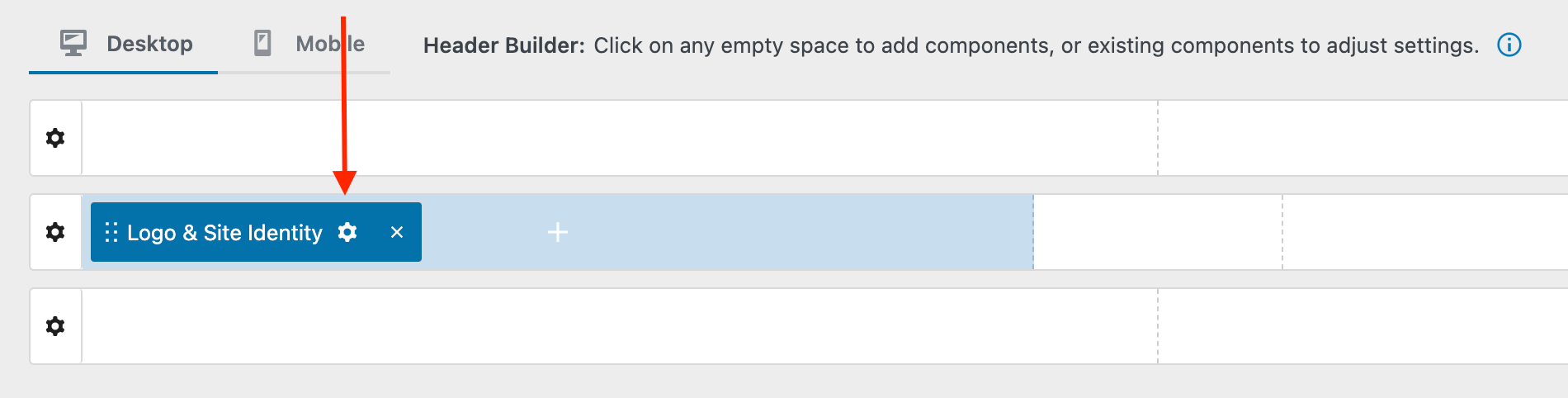
Task: Click the plus icon to add a component
Action: pyautogui.click(x=558, y=232)
